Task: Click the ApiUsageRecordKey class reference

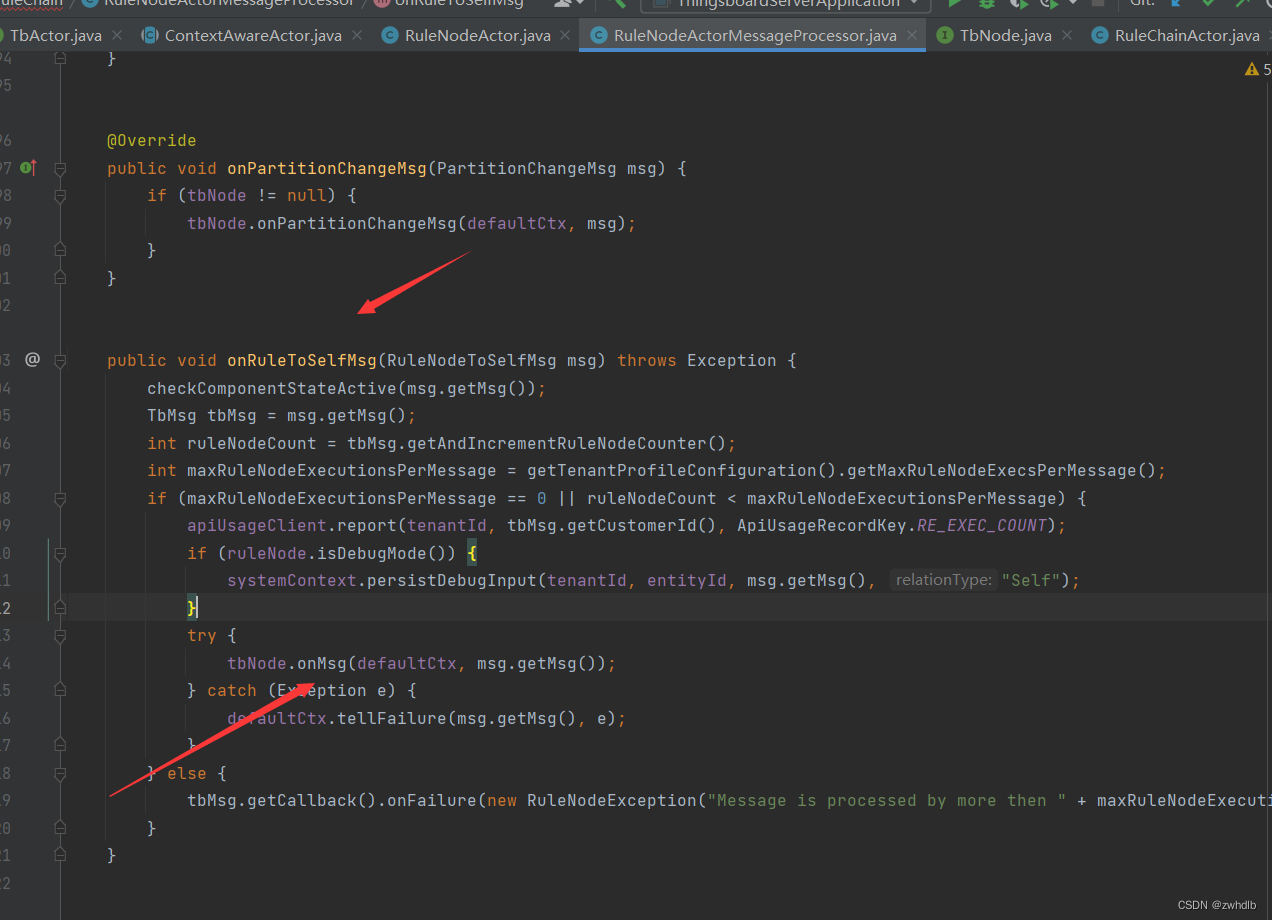Action: coord(822,525)
